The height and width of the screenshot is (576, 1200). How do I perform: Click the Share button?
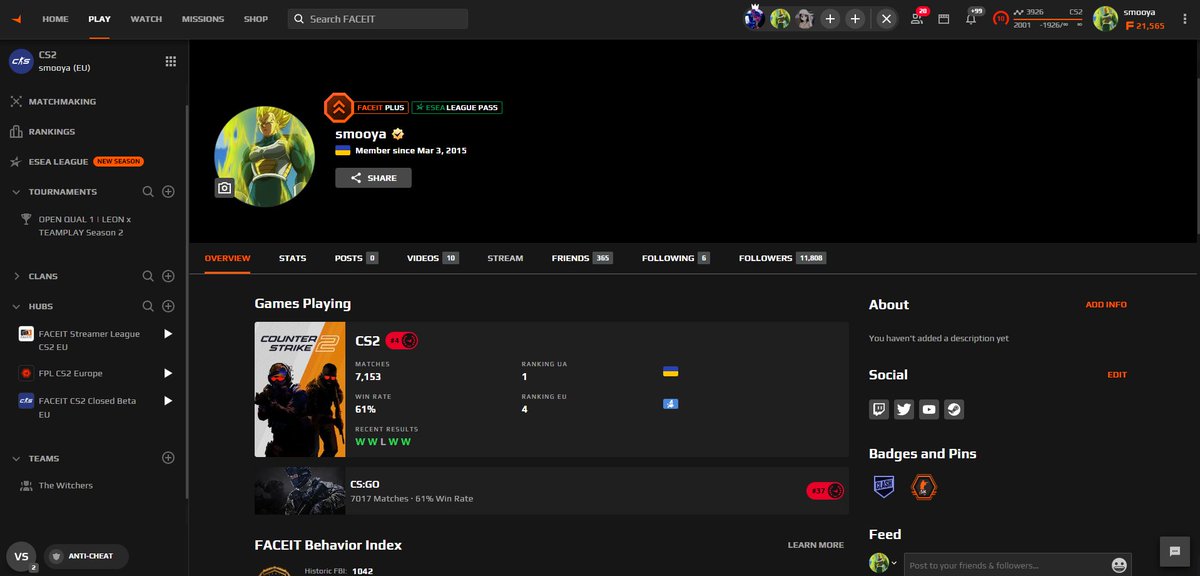point(373,178)
